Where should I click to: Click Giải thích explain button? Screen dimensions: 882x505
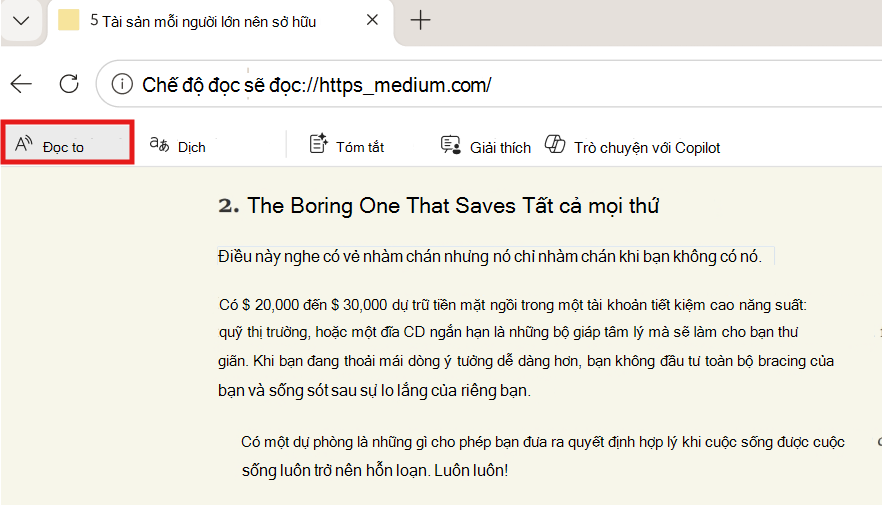click(x=486, y=146)
